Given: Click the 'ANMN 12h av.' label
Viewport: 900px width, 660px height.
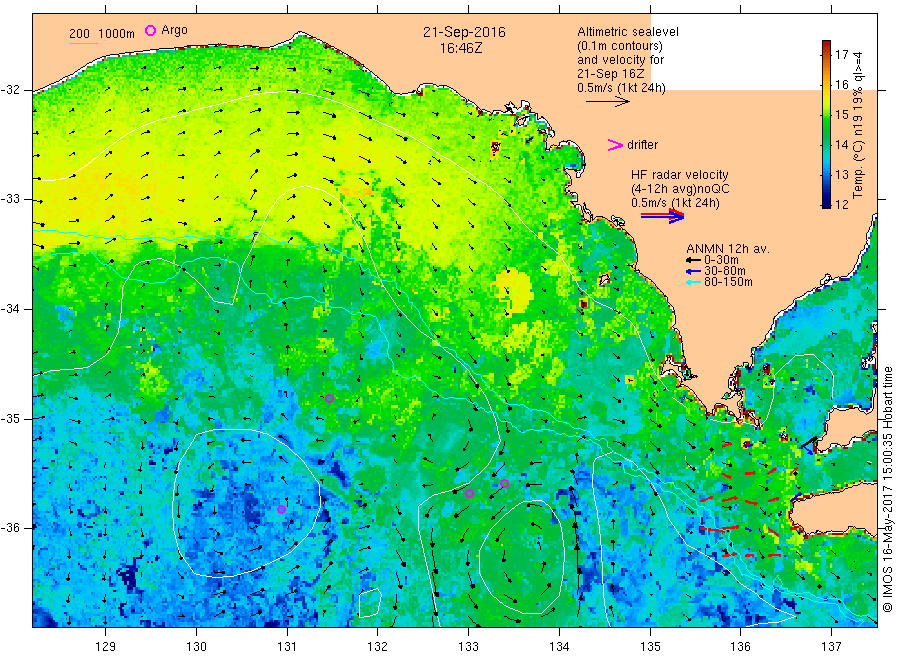Looking at the screenshot, I should click(x=728, y=249).
